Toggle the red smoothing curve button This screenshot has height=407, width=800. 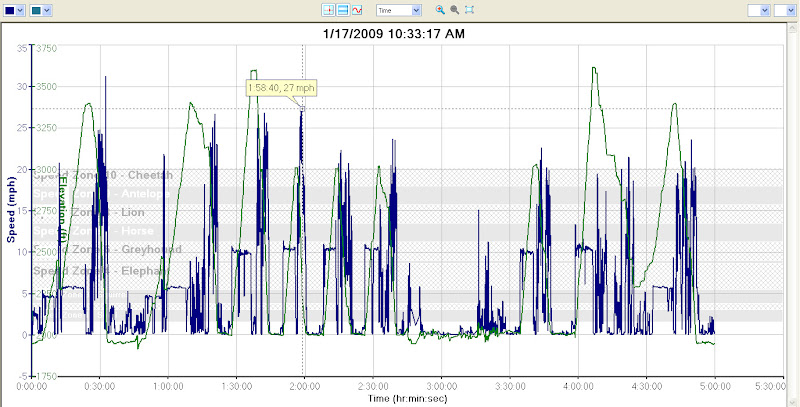tap(357, 10)
